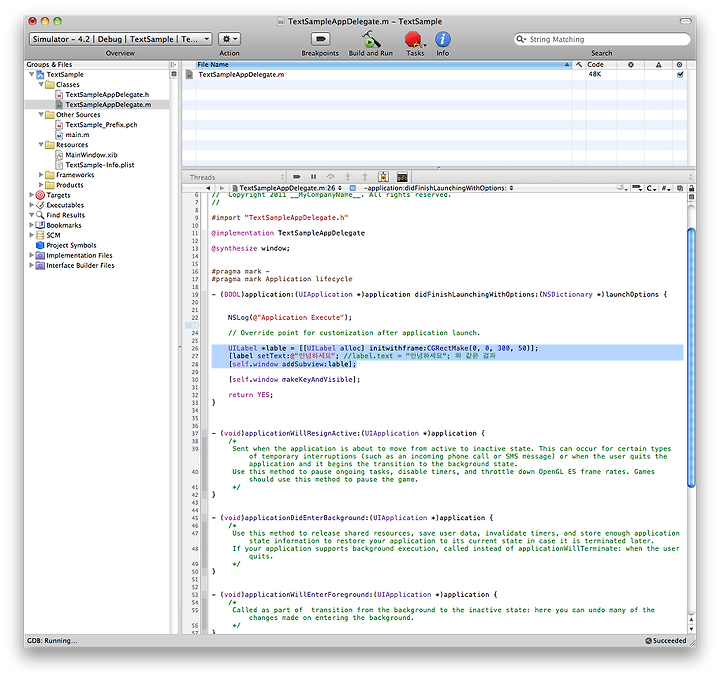
Task: Stop the running task with Tasks icon
Action: [415, 39]
